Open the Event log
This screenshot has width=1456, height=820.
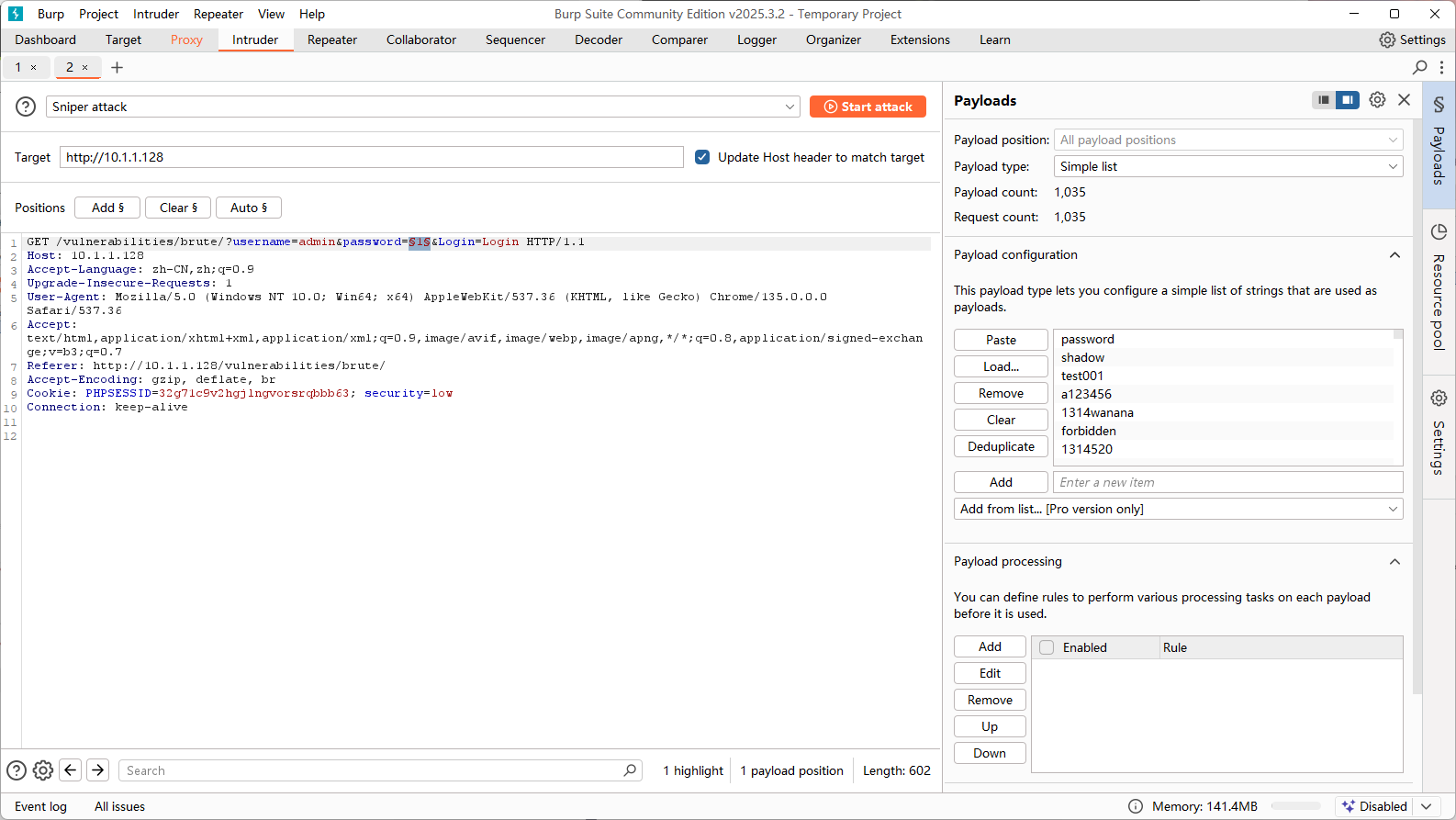point(40,806)
